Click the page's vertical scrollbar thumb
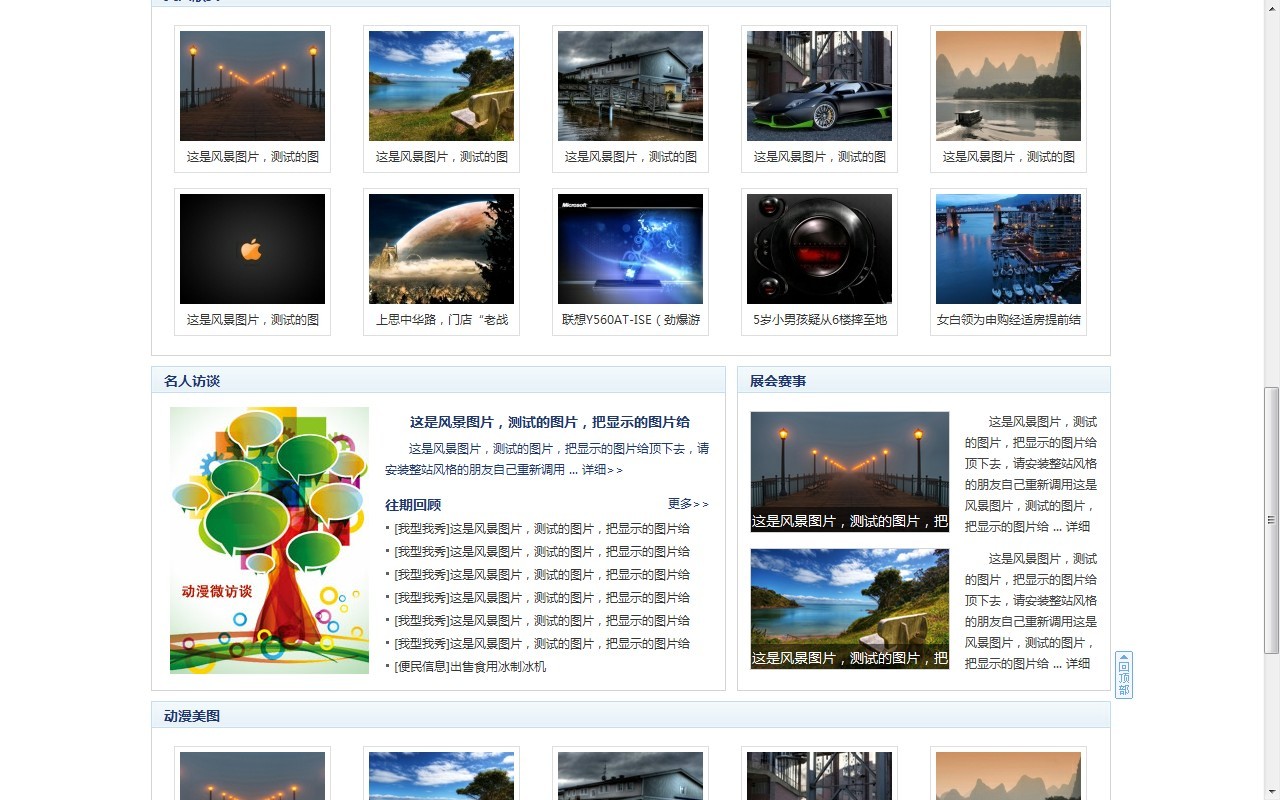 click(1271, 520)
